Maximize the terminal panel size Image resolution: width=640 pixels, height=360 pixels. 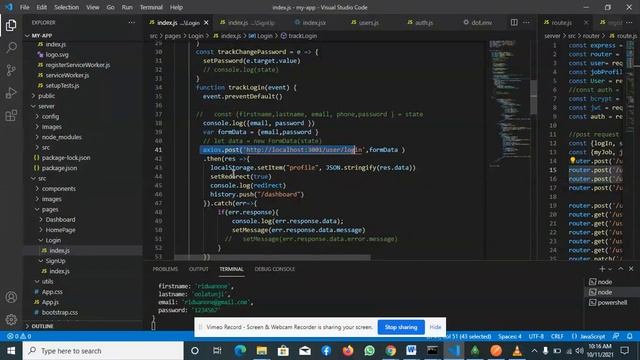click(621, 269)
